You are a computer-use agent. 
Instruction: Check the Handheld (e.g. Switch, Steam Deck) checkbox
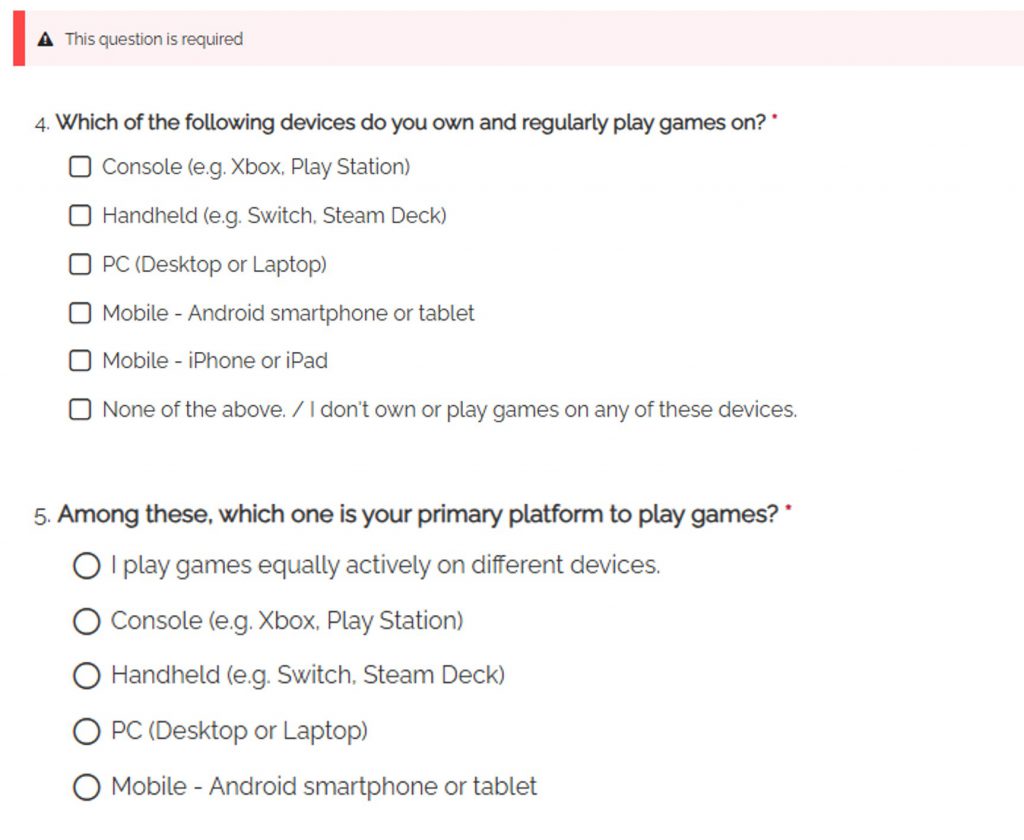point(80,215)
